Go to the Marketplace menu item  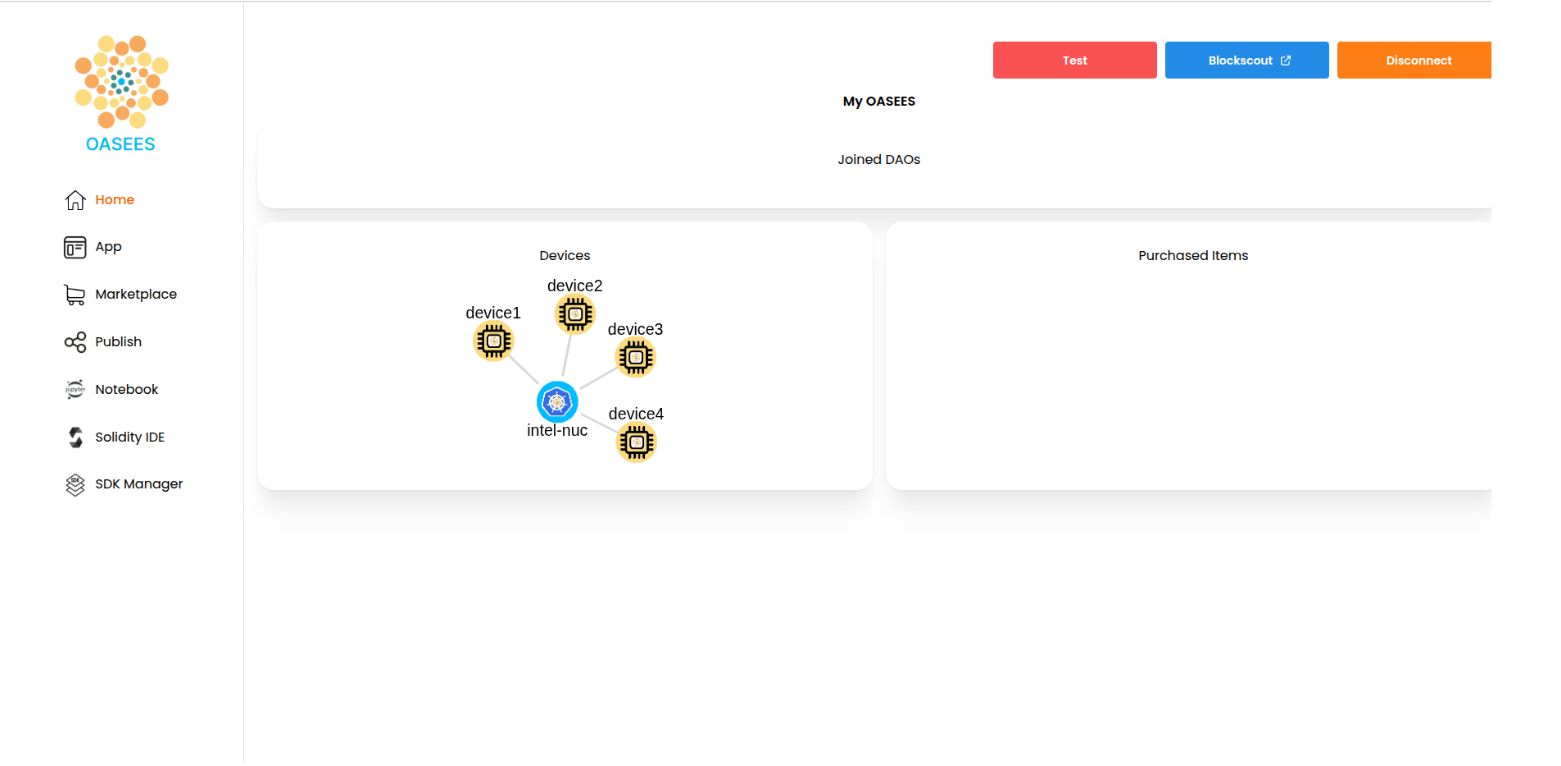[136, 295]
